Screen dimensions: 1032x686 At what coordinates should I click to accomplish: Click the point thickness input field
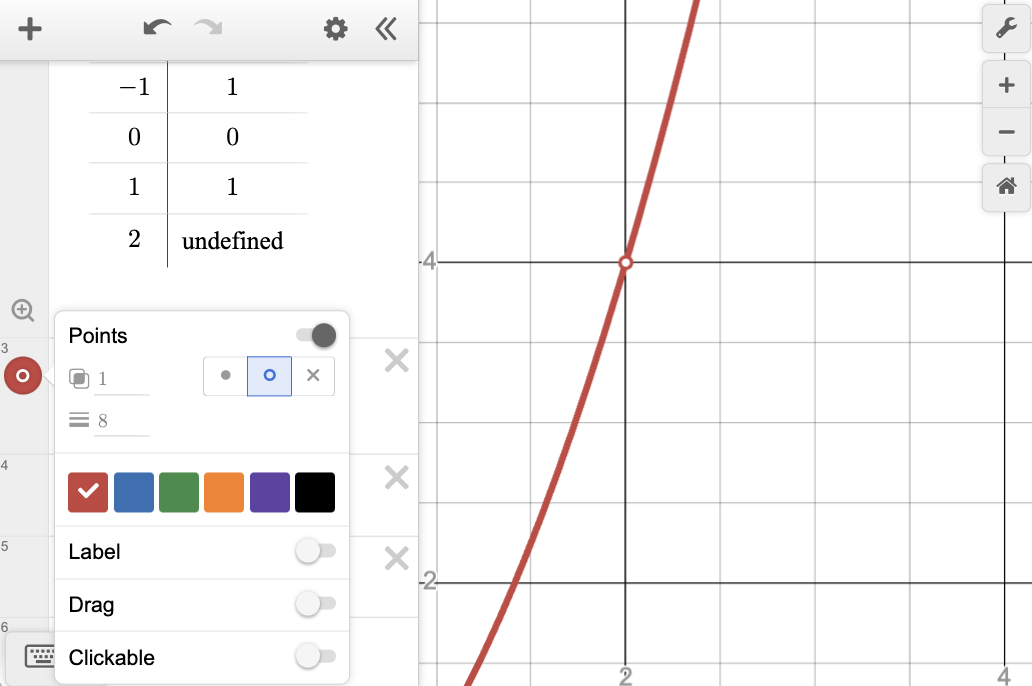122,421
